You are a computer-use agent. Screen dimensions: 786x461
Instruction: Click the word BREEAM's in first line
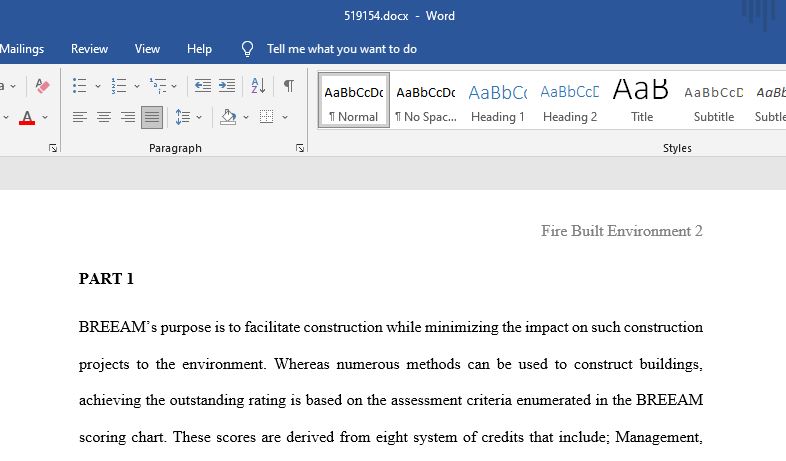click(x=118, y=327)
